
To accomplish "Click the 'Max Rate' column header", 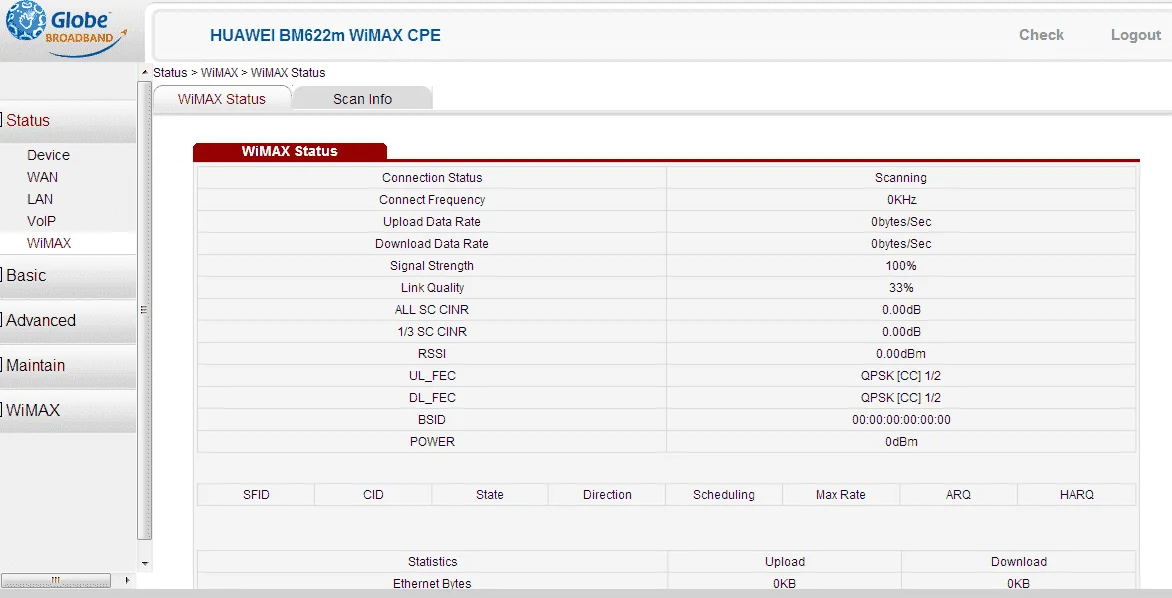I will tap(840, 495).
